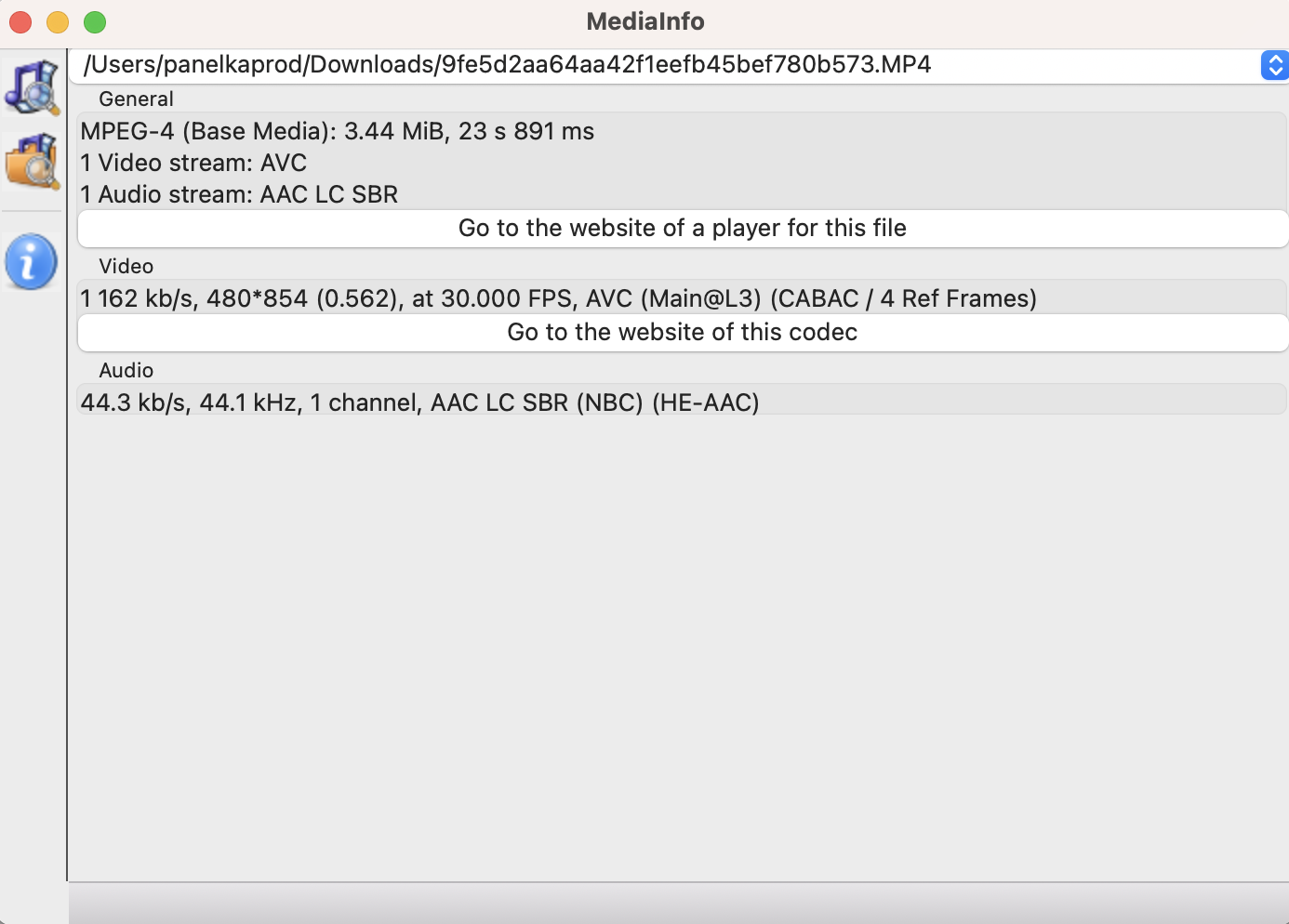Image resolution: width=1289 pixels, height=924 pixels.
Task: Select the video bitrate and resolution line
Action: 559,298
